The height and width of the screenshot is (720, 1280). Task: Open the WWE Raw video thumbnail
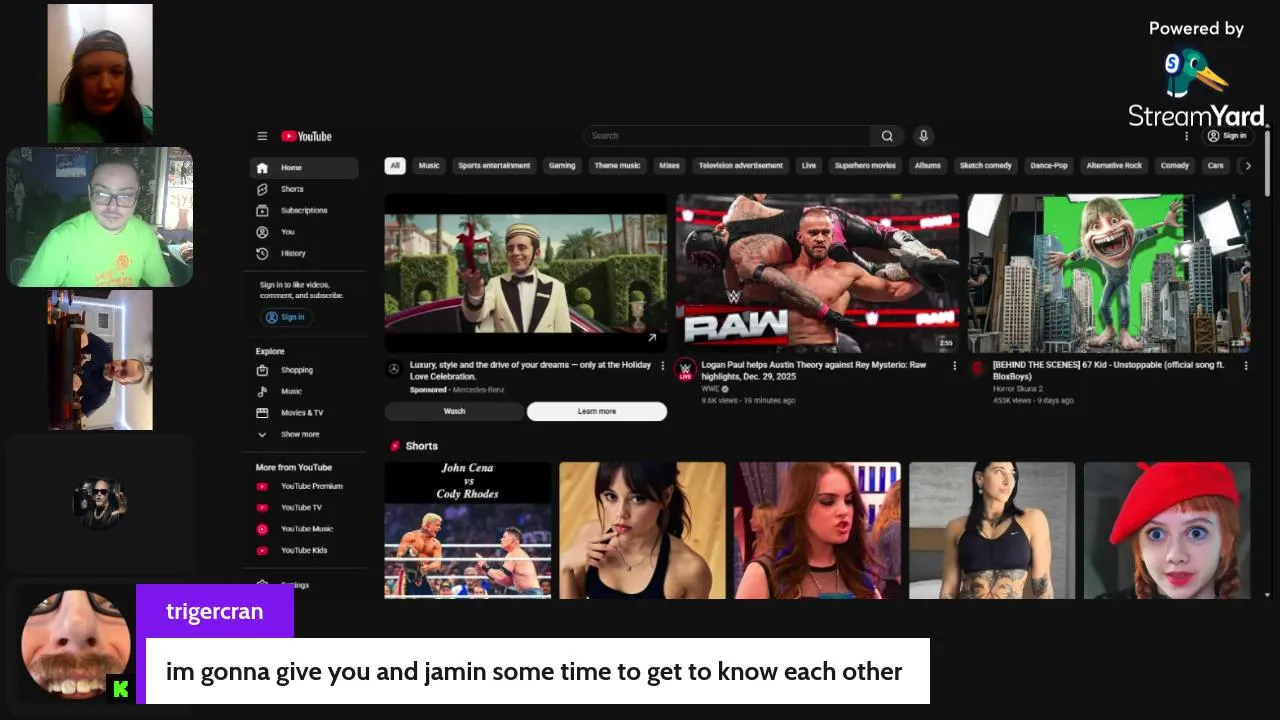pyautogui.click(x=817, y=273)
